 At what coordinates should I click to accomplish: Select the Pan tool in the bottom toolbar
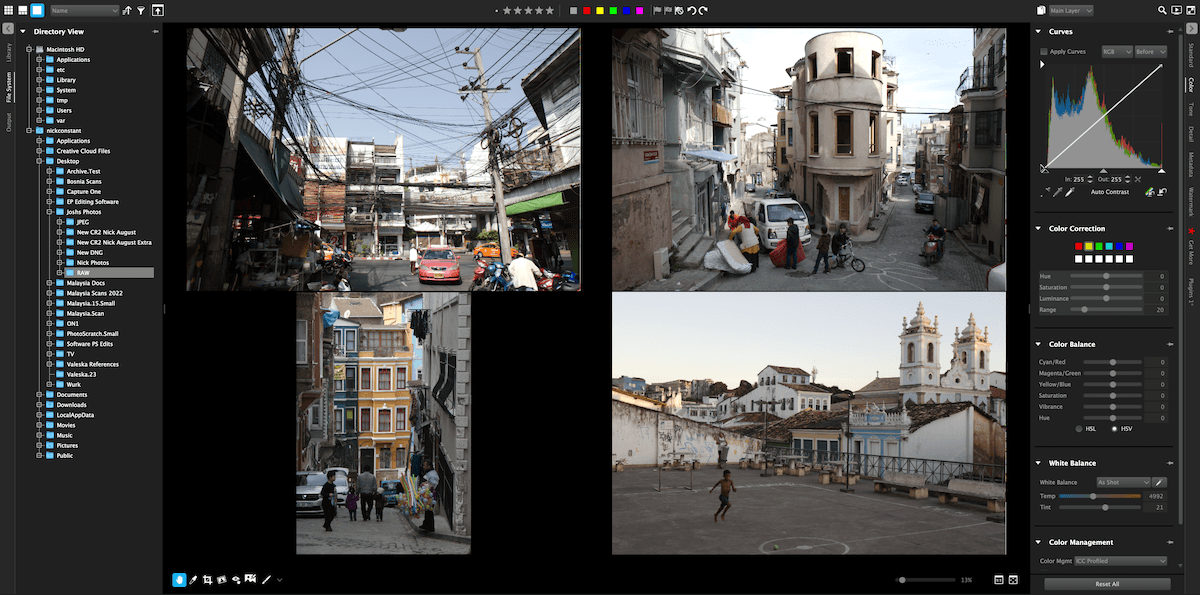(x=180, y=579)
